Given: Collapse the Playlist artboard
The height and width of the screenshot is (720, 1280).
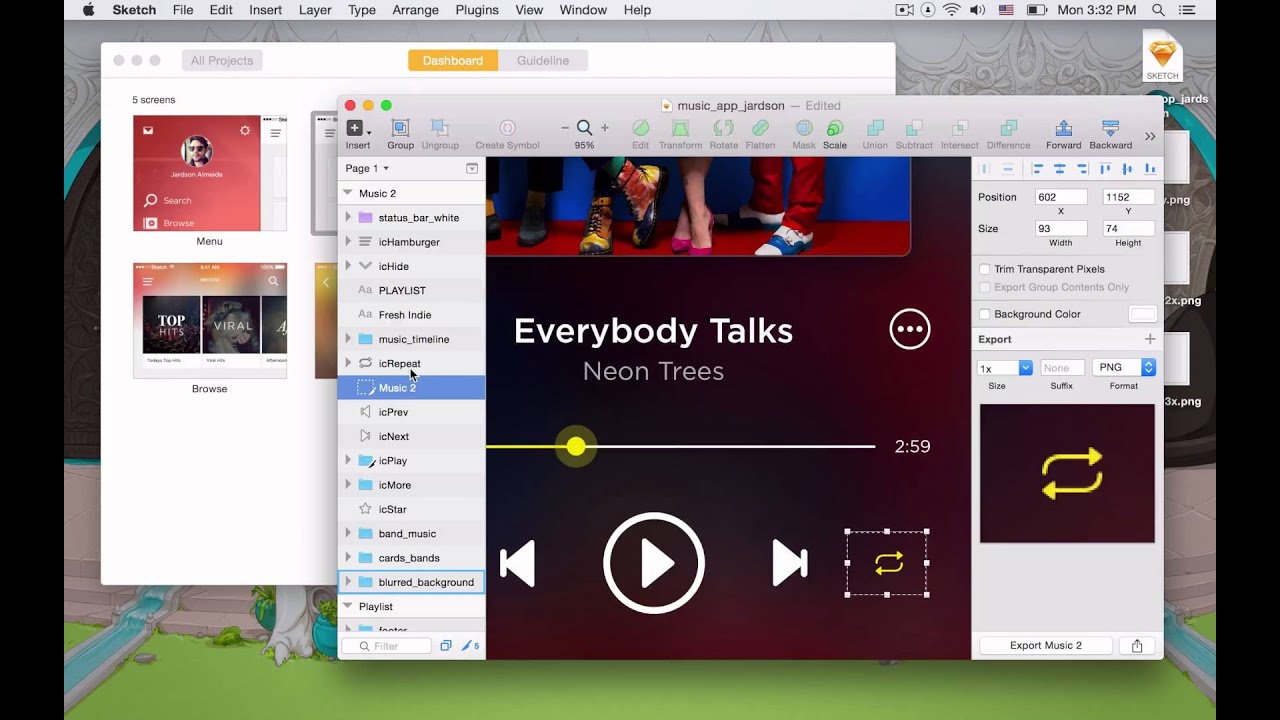Looking at the screenshot, I should 348,606.
